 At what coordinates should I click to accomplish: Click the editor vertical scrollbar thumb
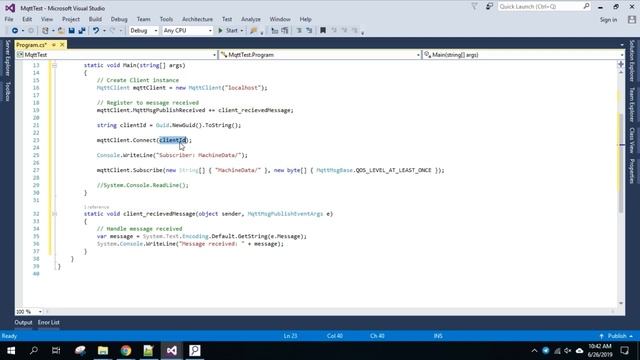pos(621,163)
